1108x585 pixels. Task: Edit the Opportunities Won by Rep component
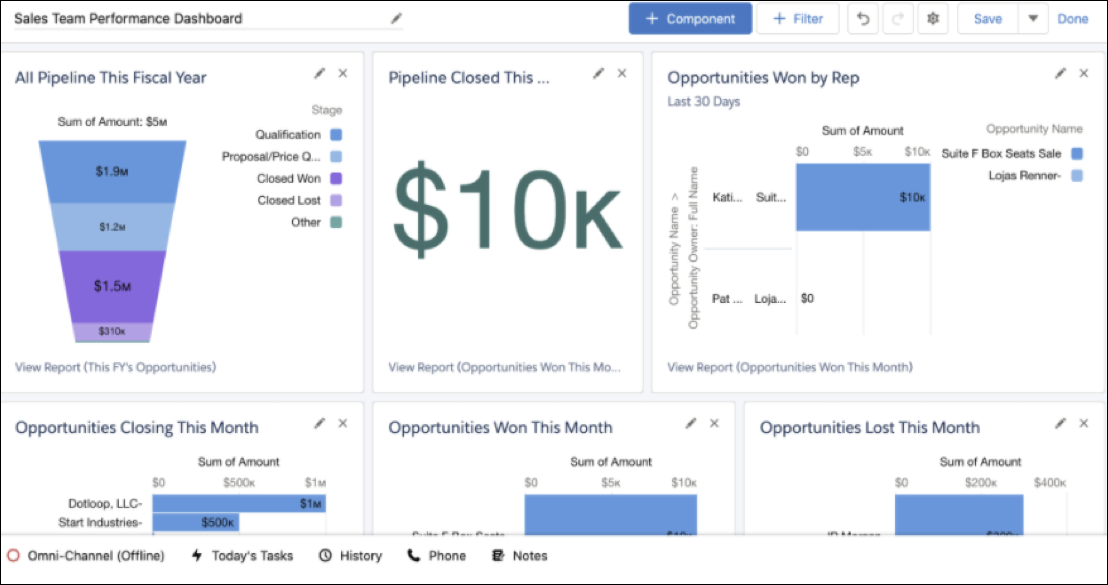click(1060, 73)
